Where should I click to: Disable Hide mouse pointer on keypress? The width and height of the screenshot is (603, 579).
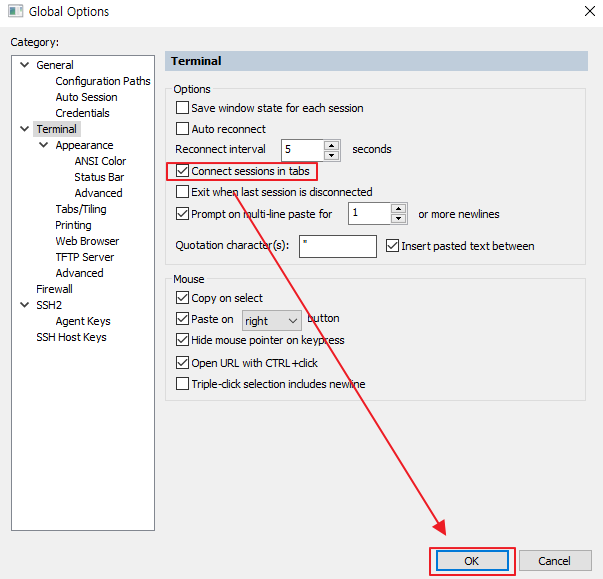tap(182, 340)
